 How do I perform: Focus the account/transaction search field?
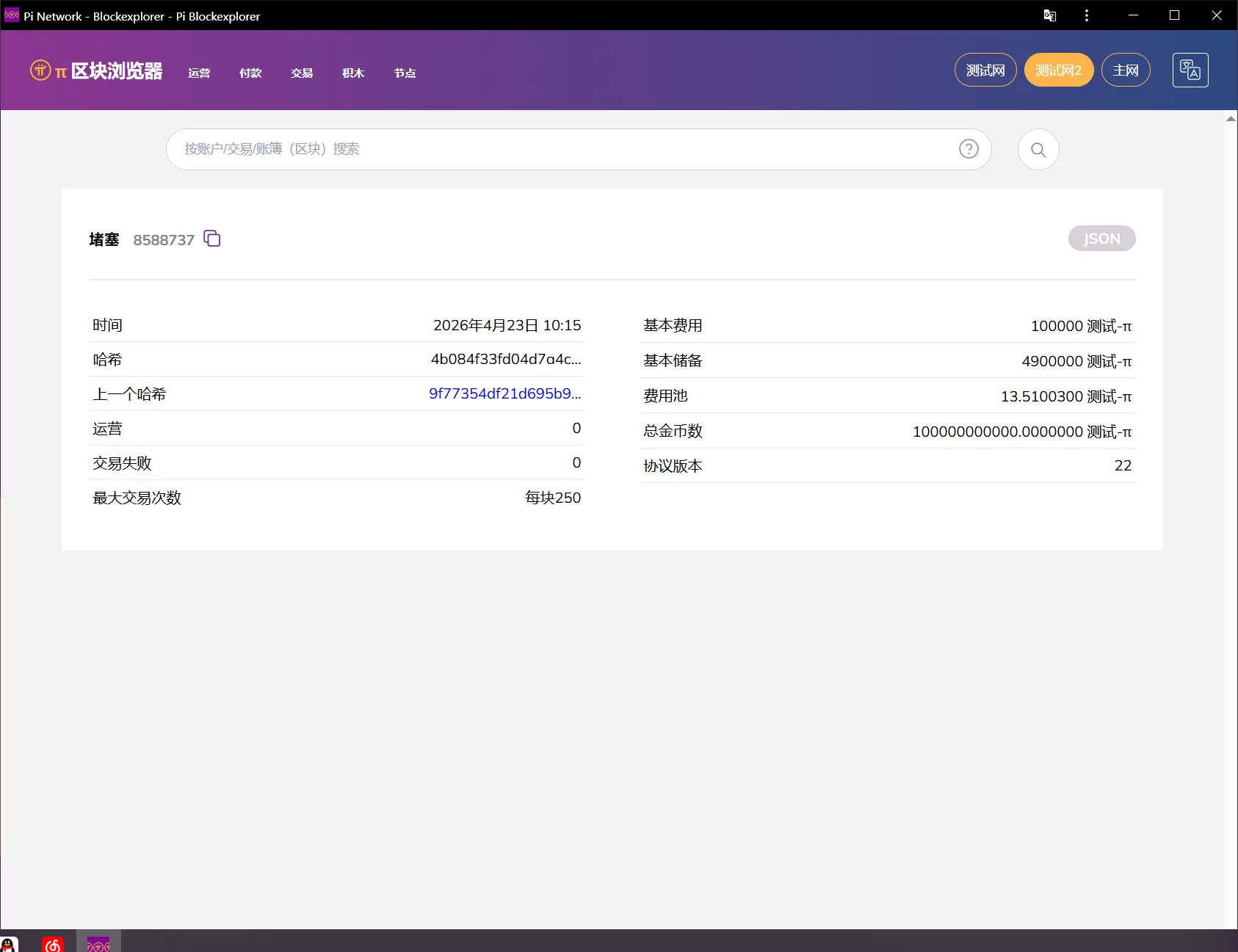(x=558, y=149)
